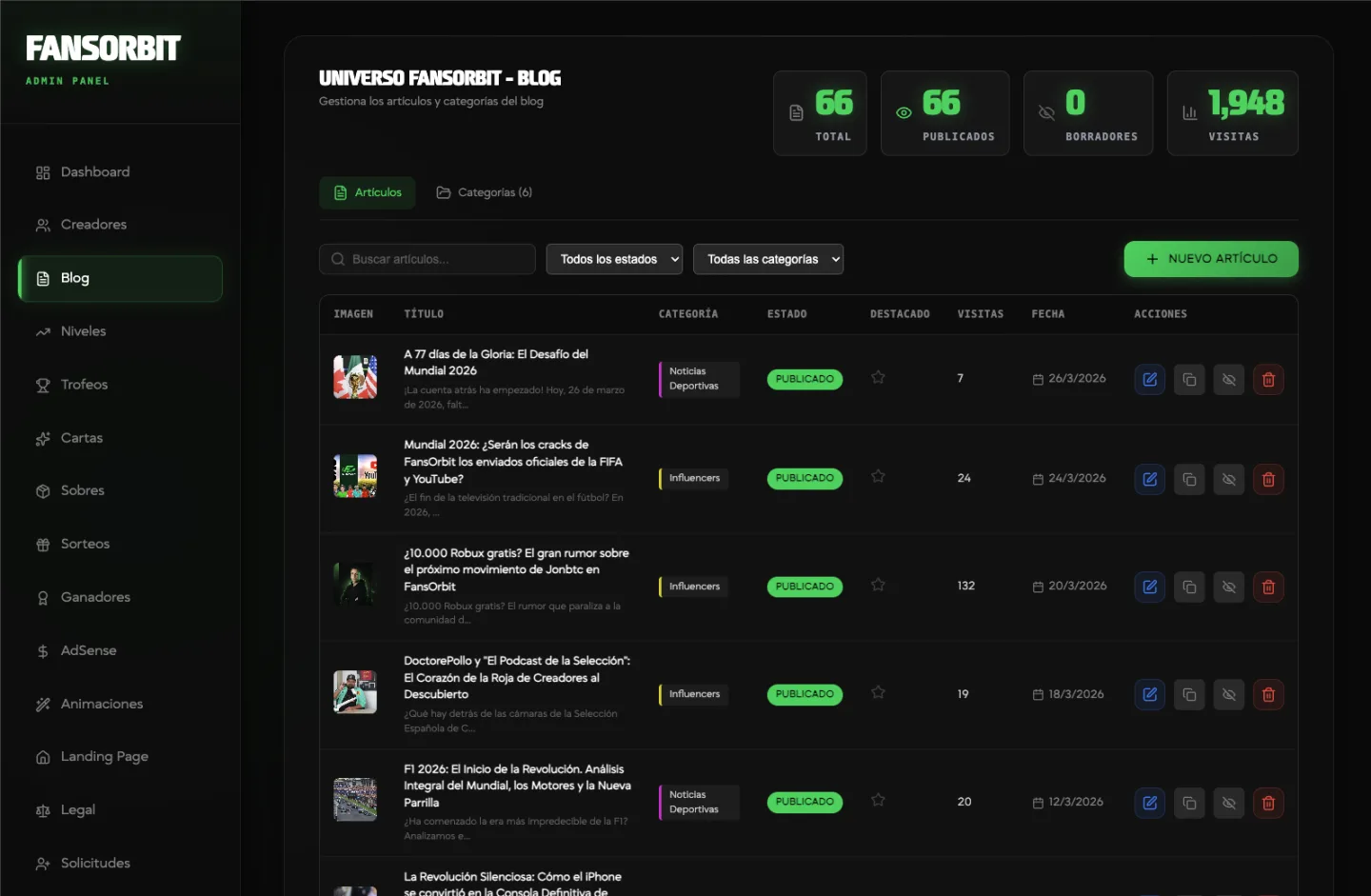
Task: Click the thumbnail of the 'F1 2026' article
Action: coord(355,800)
